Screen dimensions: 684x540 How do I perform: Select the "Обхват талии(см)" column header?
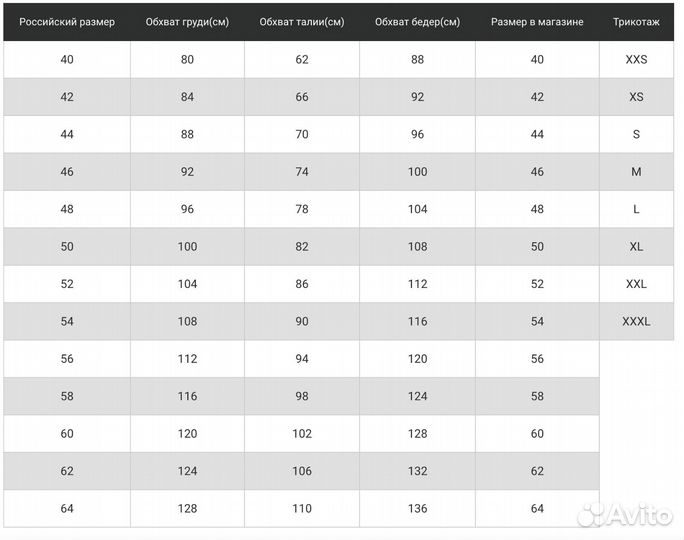coord(302,22)
